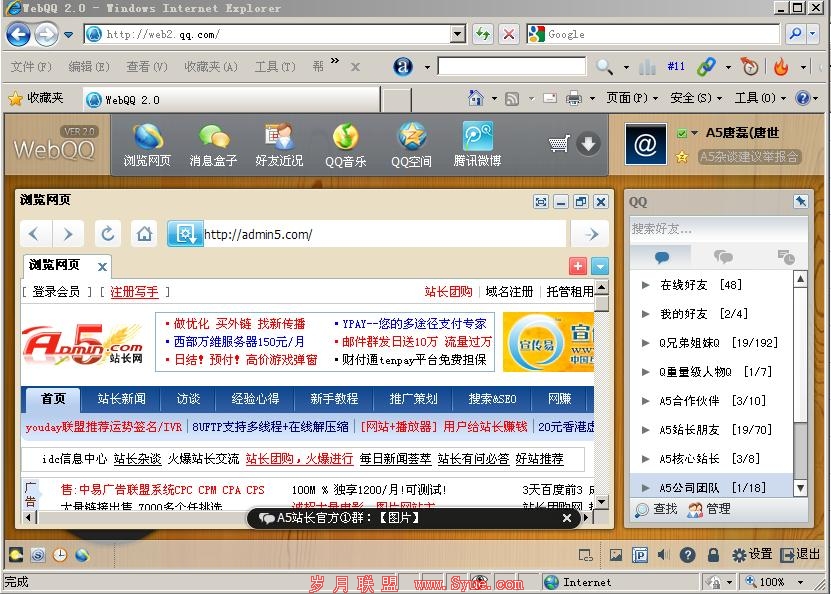
Task: Click 每日新闻荟萃 link
Action: pyautogui.click(x=395, y=459)
